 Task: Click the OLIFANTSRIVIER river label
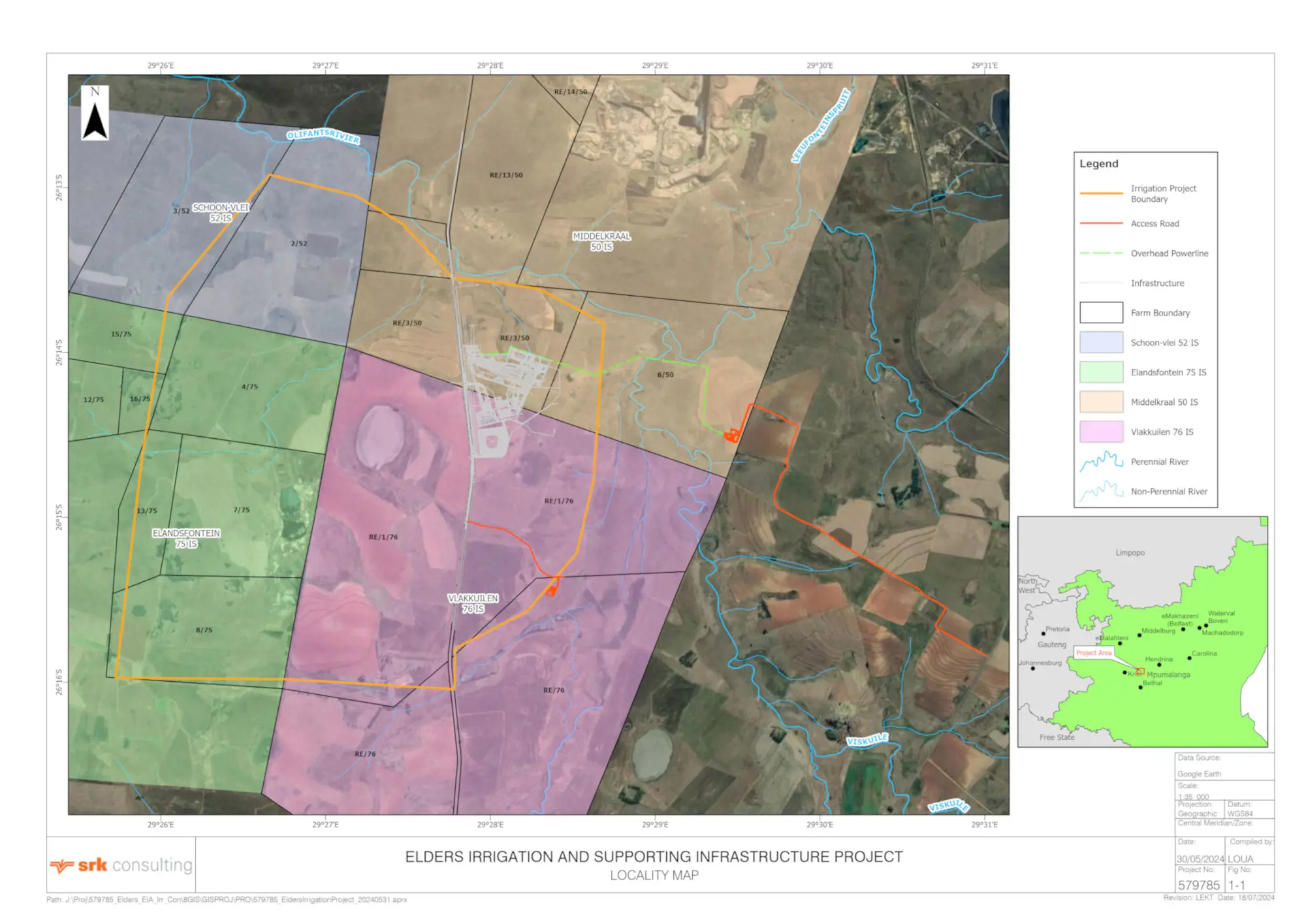coord(323,136)
